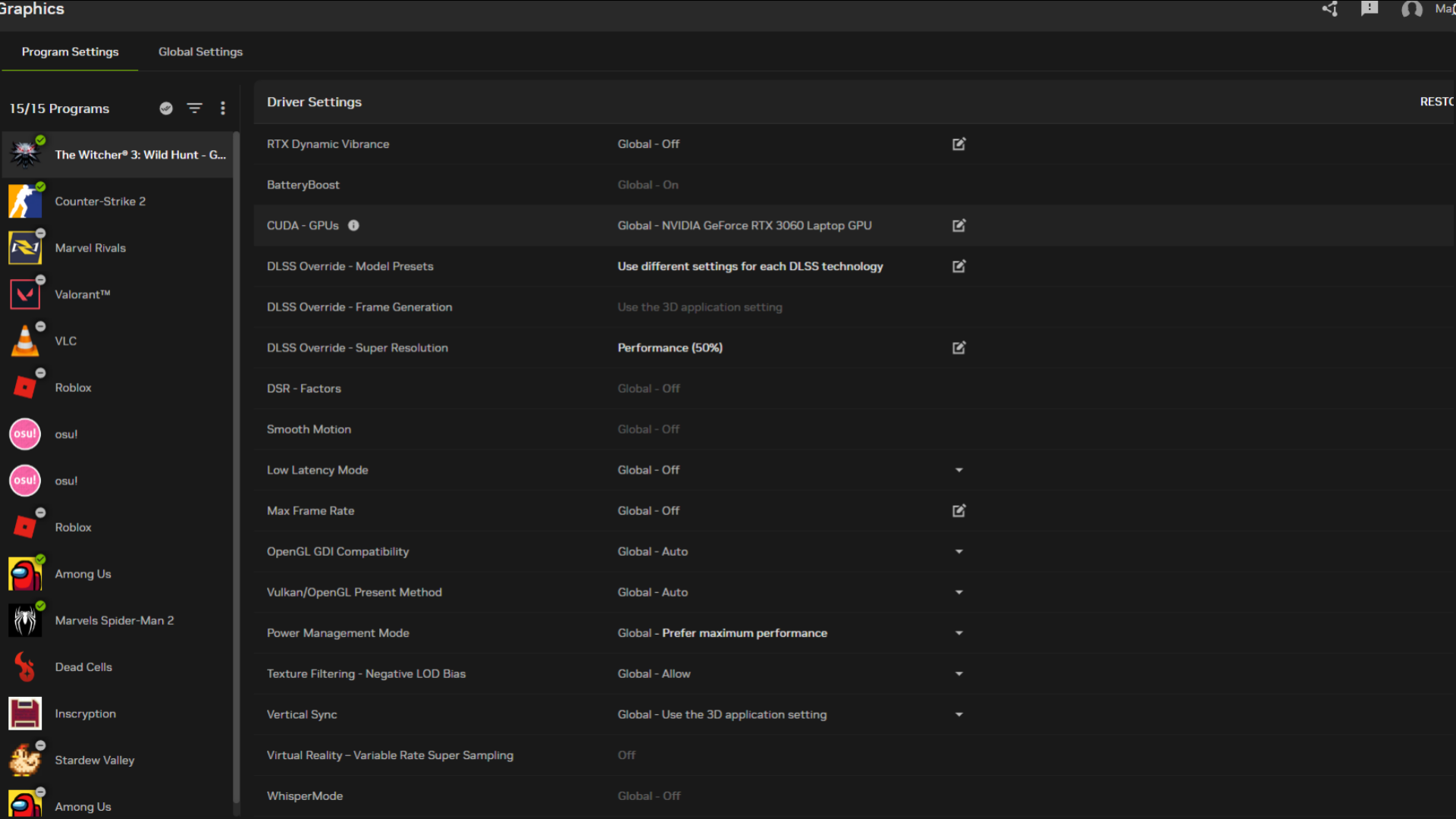This screenshot has height=819, width=1456.
Task: Click 'Global - Prefer maximum performance' value
Action: tap(723, 633)
